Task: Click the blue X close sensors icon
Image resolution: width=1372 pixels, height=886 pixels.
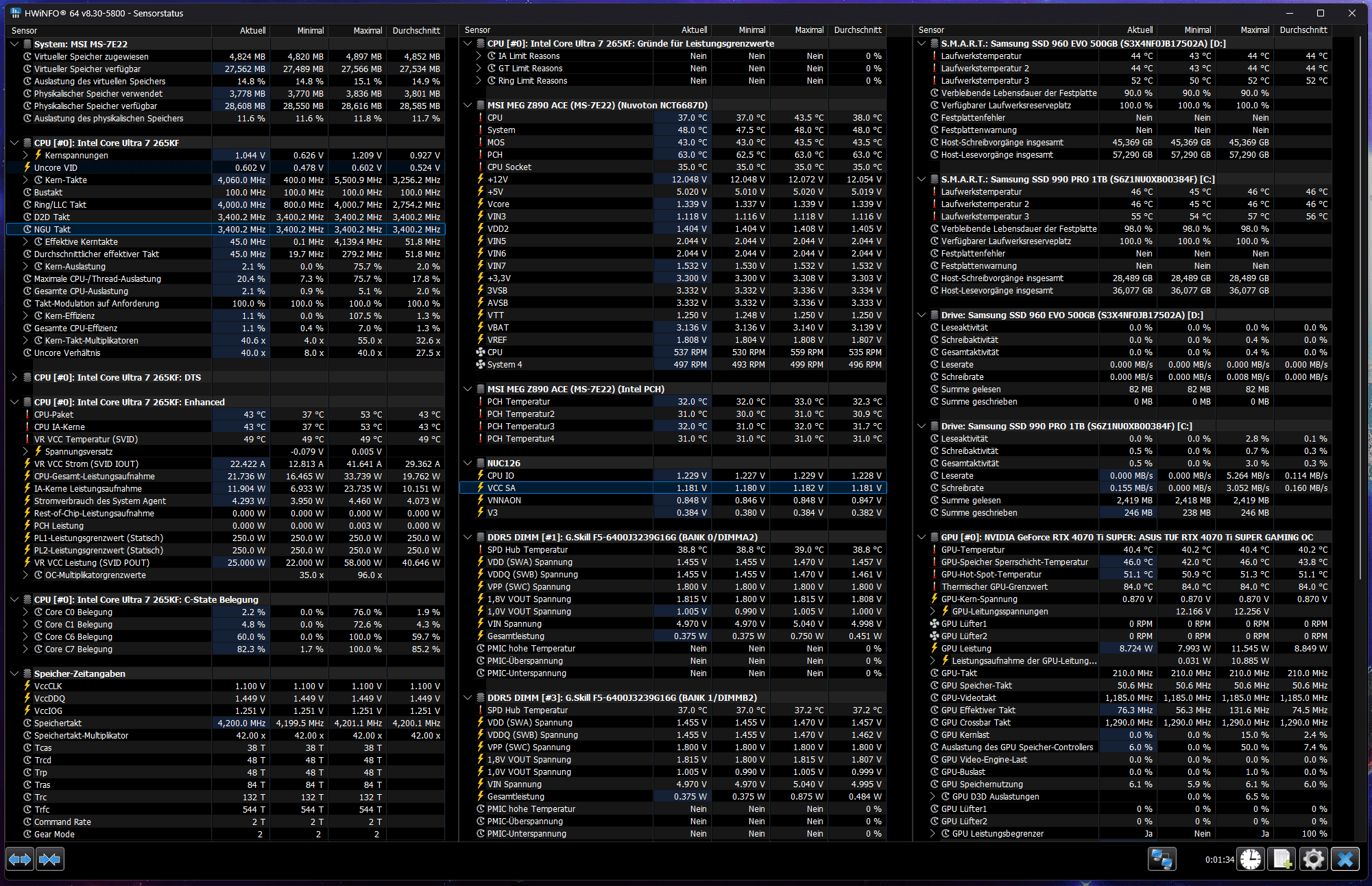Action: 1345,859
